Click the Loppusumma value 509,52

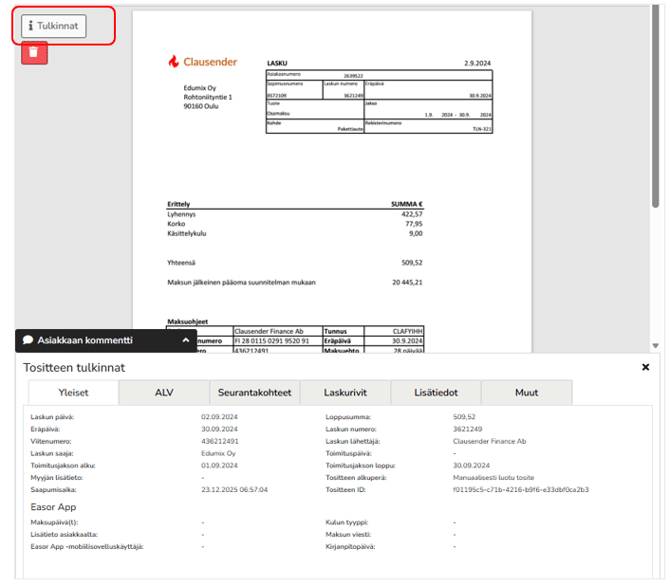click(x=464, y=417)
